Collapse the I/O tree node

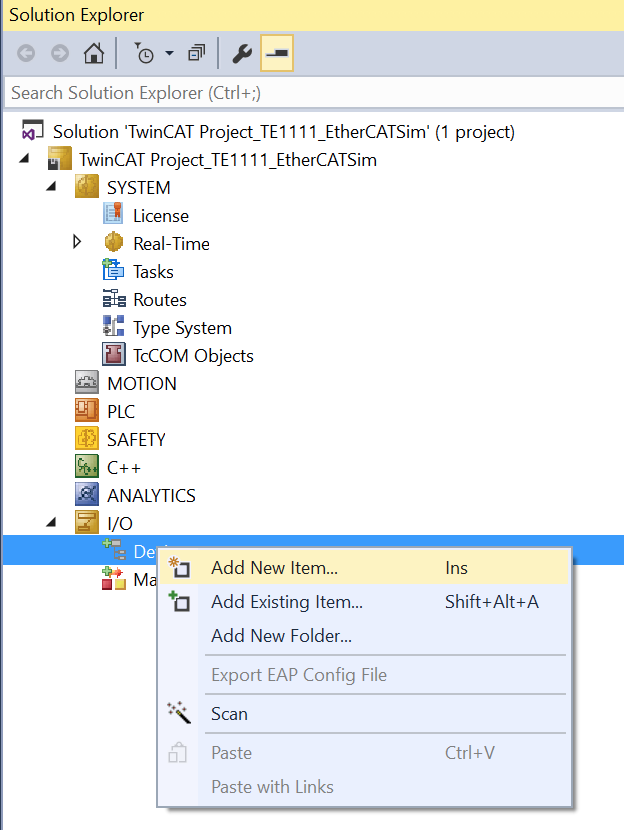(x=51, y=522)
